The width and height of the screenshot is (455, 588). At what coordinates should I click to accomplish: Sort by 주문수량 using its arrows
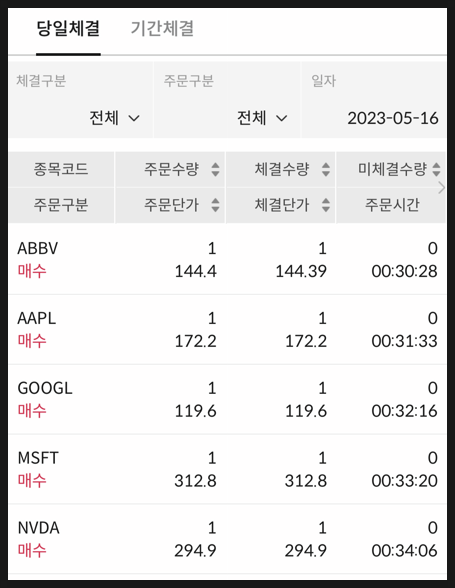coord(215,169)
